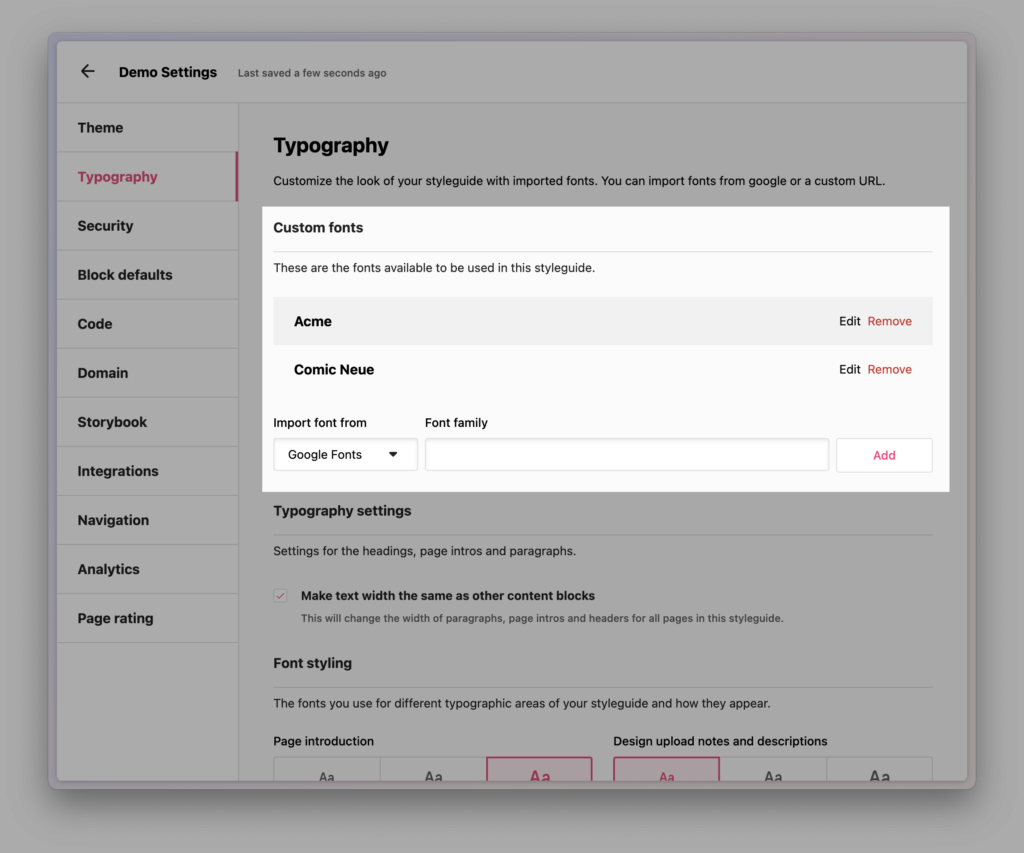Remove the Acme font
This screenshot has width=1024, height=853.
[889, 321]
